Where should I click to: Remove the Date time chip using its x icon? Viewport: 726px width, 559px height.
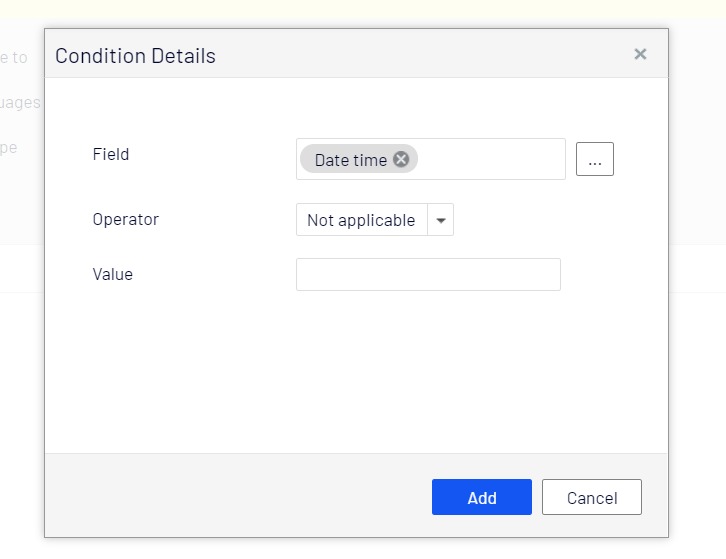coord(401,159)
